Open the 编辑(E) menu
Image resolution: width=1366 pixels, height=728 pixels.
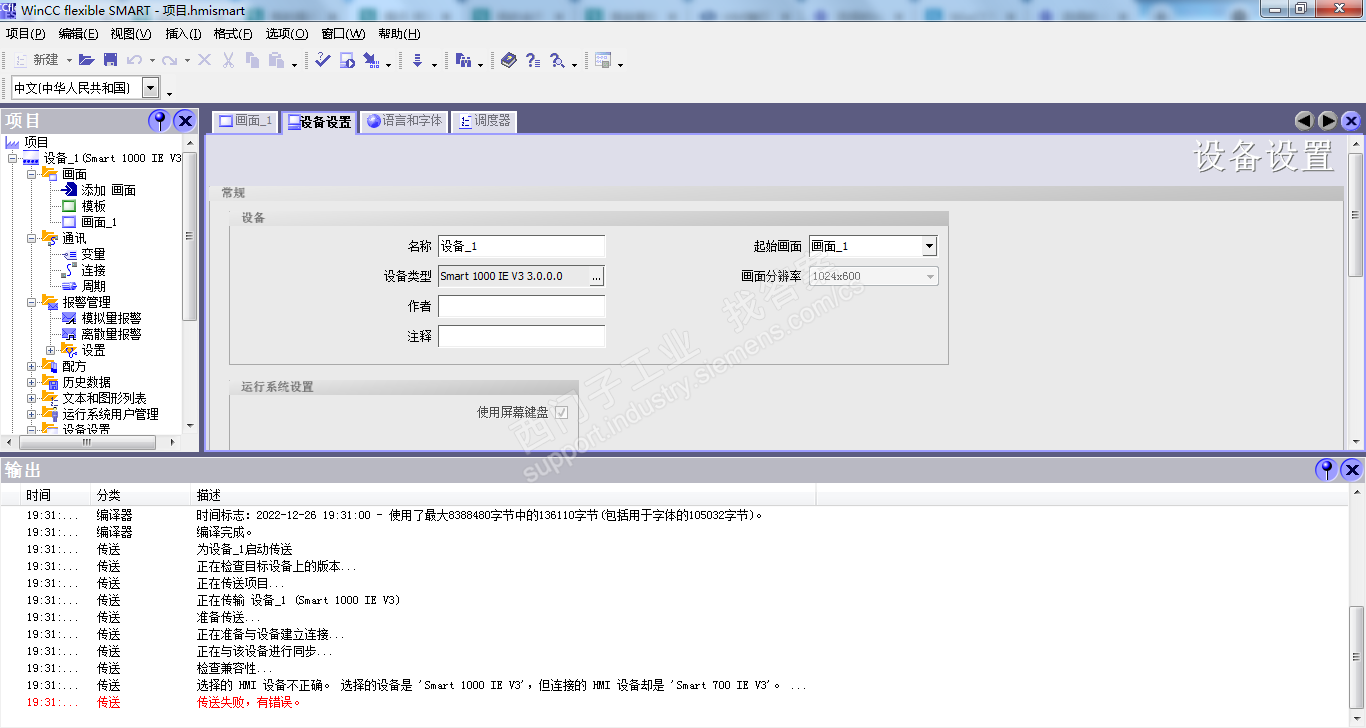point(78,34)
